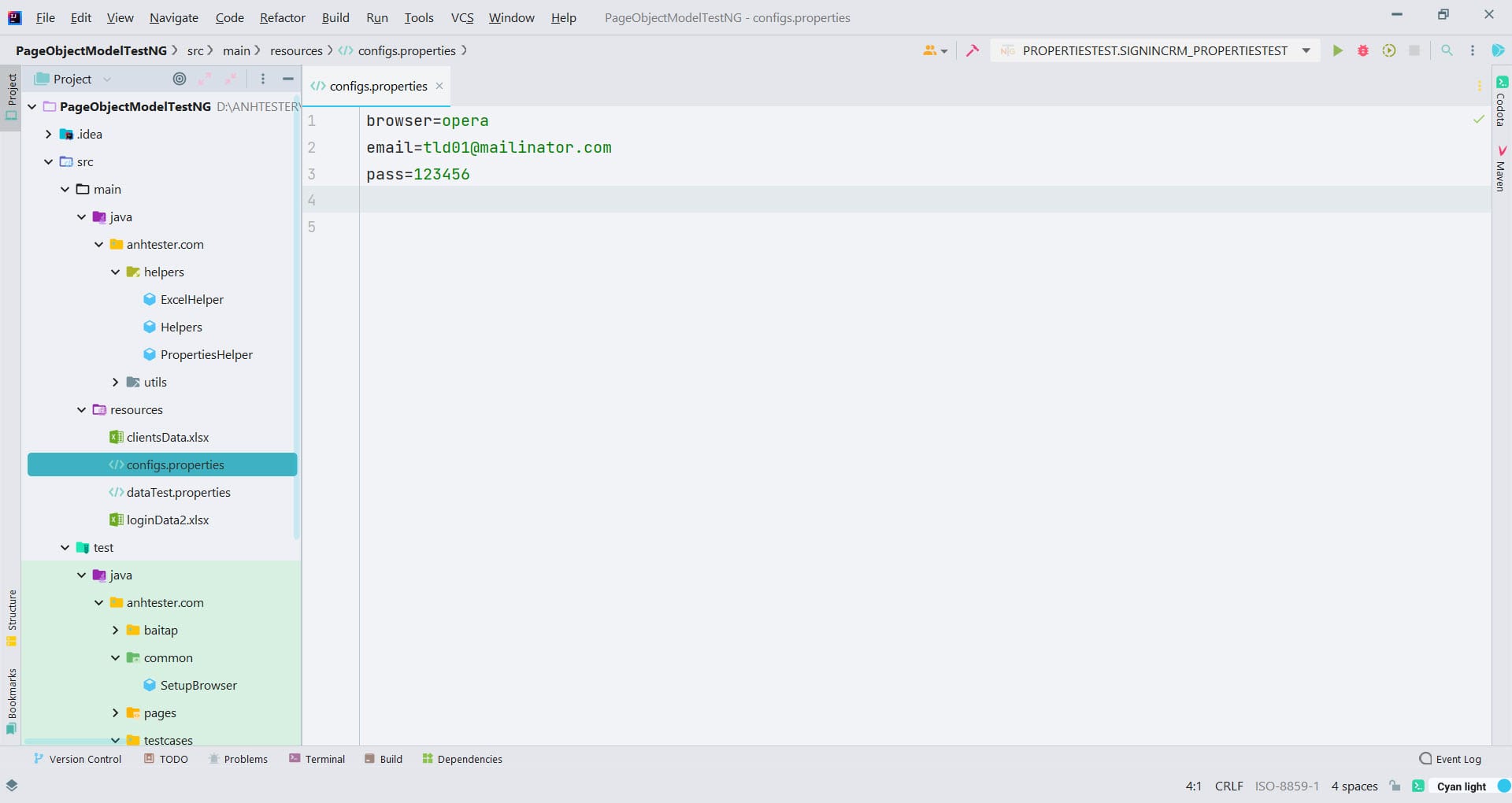Open Dependencies tool window
1512x803 pixels.
coord(462,759)
